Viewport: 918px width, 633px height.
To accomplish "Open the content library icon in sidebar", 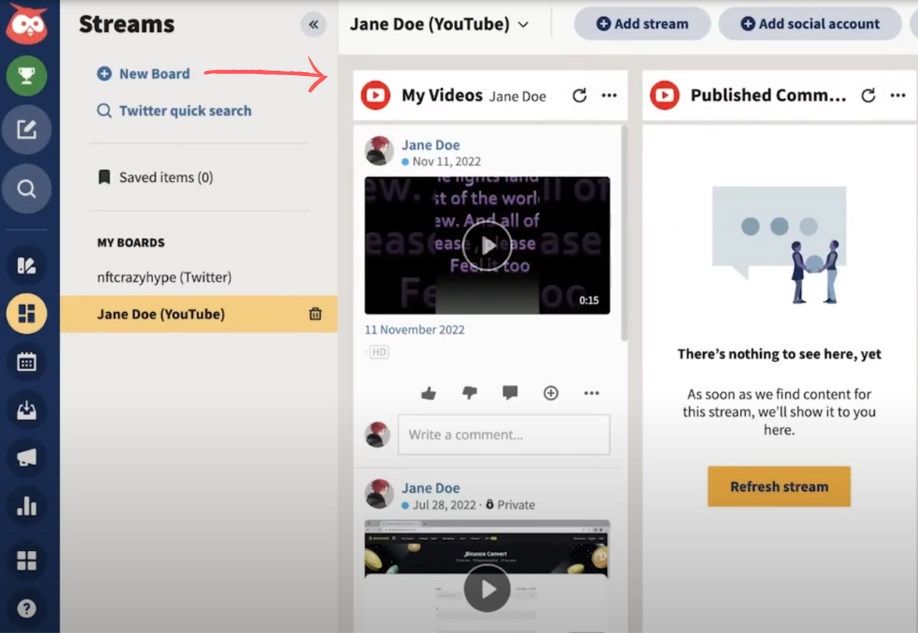I will pyautogui.click(x=26, y=266).
